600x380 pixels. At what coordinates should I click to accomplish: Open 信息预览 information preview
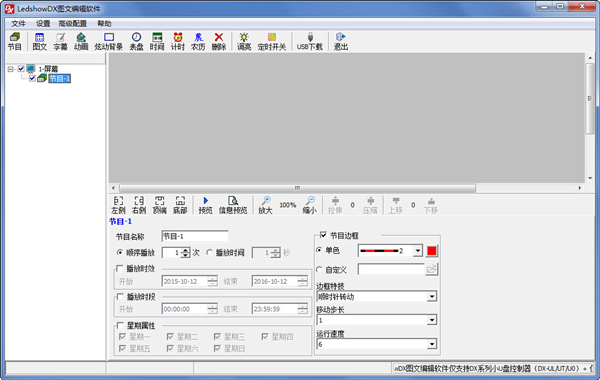(x=233, y=205)
